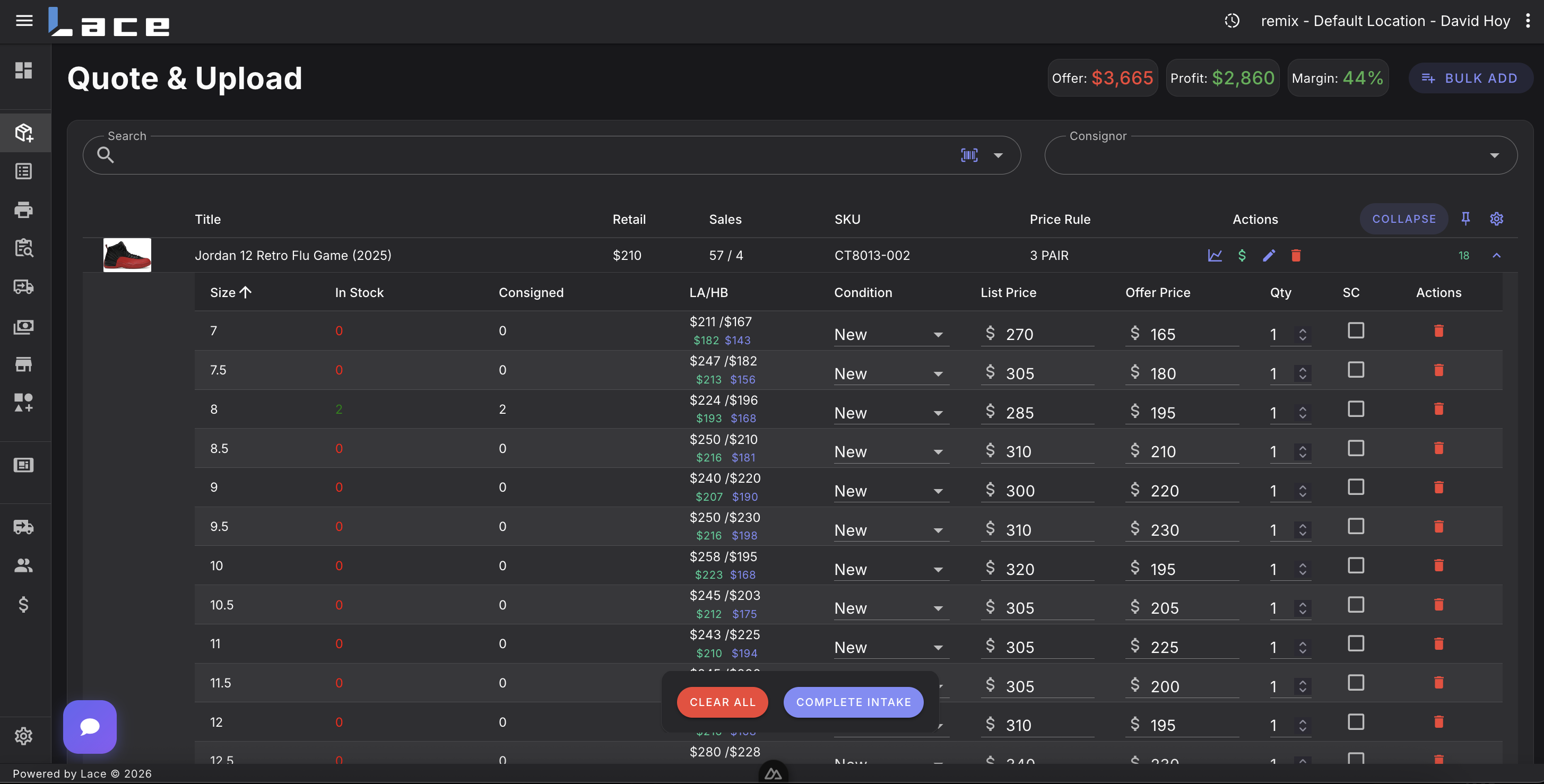Image resolution: width=1544 pixels, height=784 pixels.
Task: Check the SC box for size 7
Action: [1356, 331]
